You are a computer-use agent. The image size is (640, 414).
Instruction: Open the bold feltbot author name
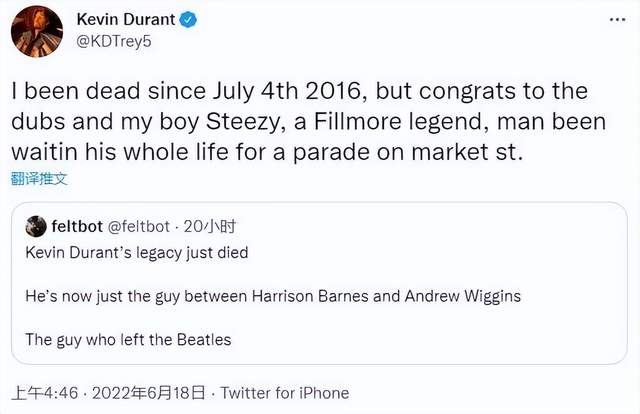pos(78,226)
